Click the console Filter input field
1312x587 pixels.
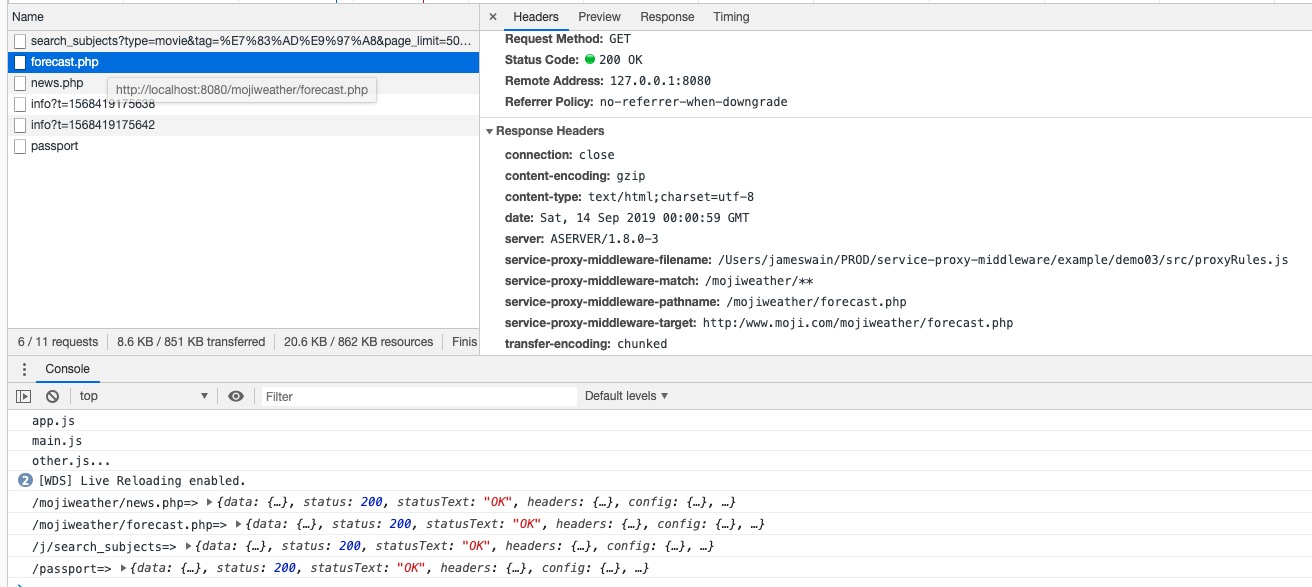419,396
